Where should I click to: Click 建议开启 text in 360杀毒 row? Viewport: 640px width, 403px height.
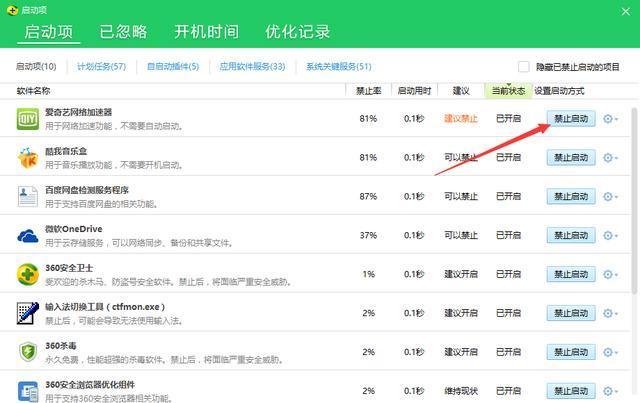point(461,352)
